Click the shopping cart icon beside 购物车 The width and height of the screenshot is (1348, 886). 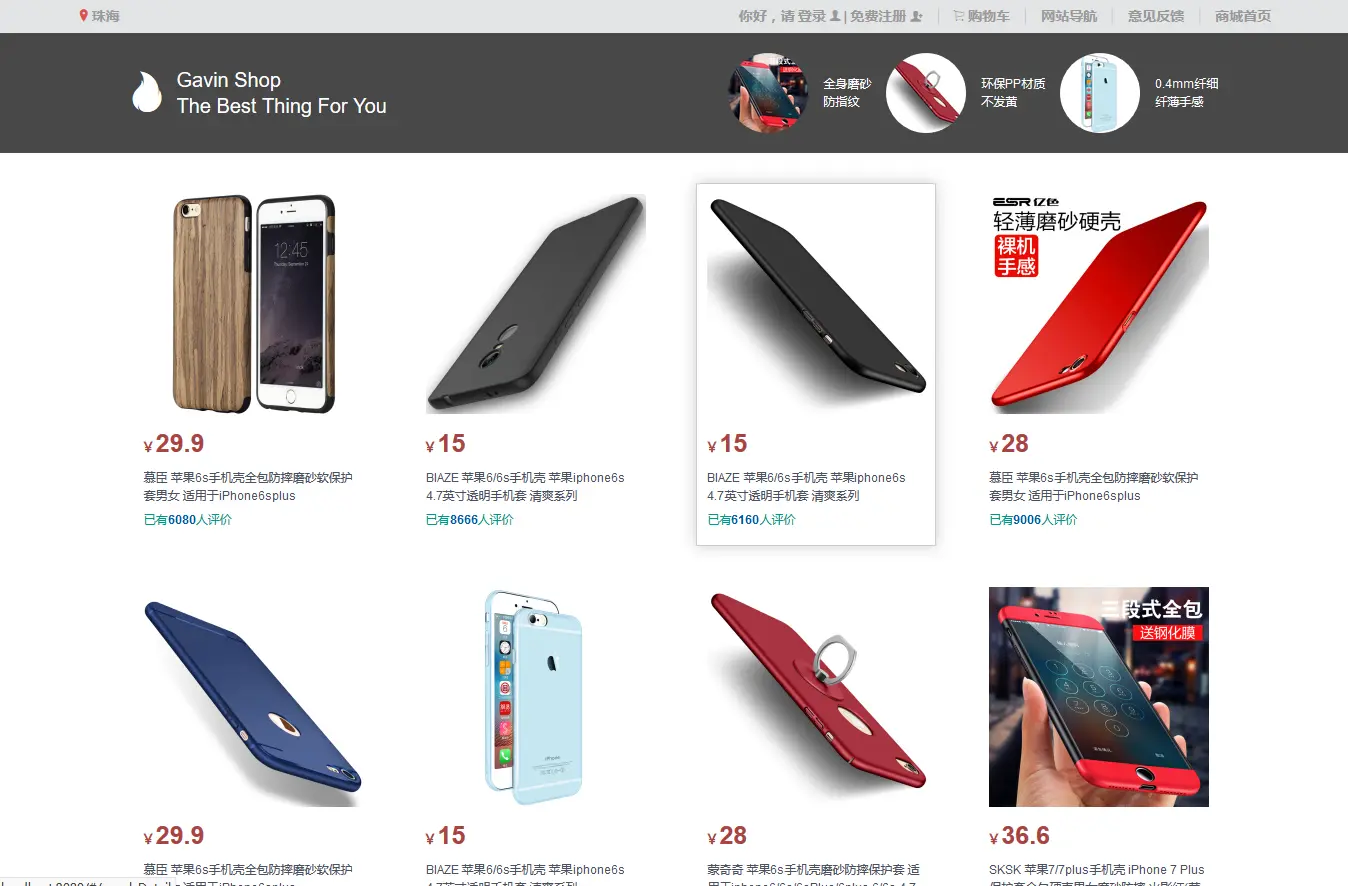[x=958, y=16]
